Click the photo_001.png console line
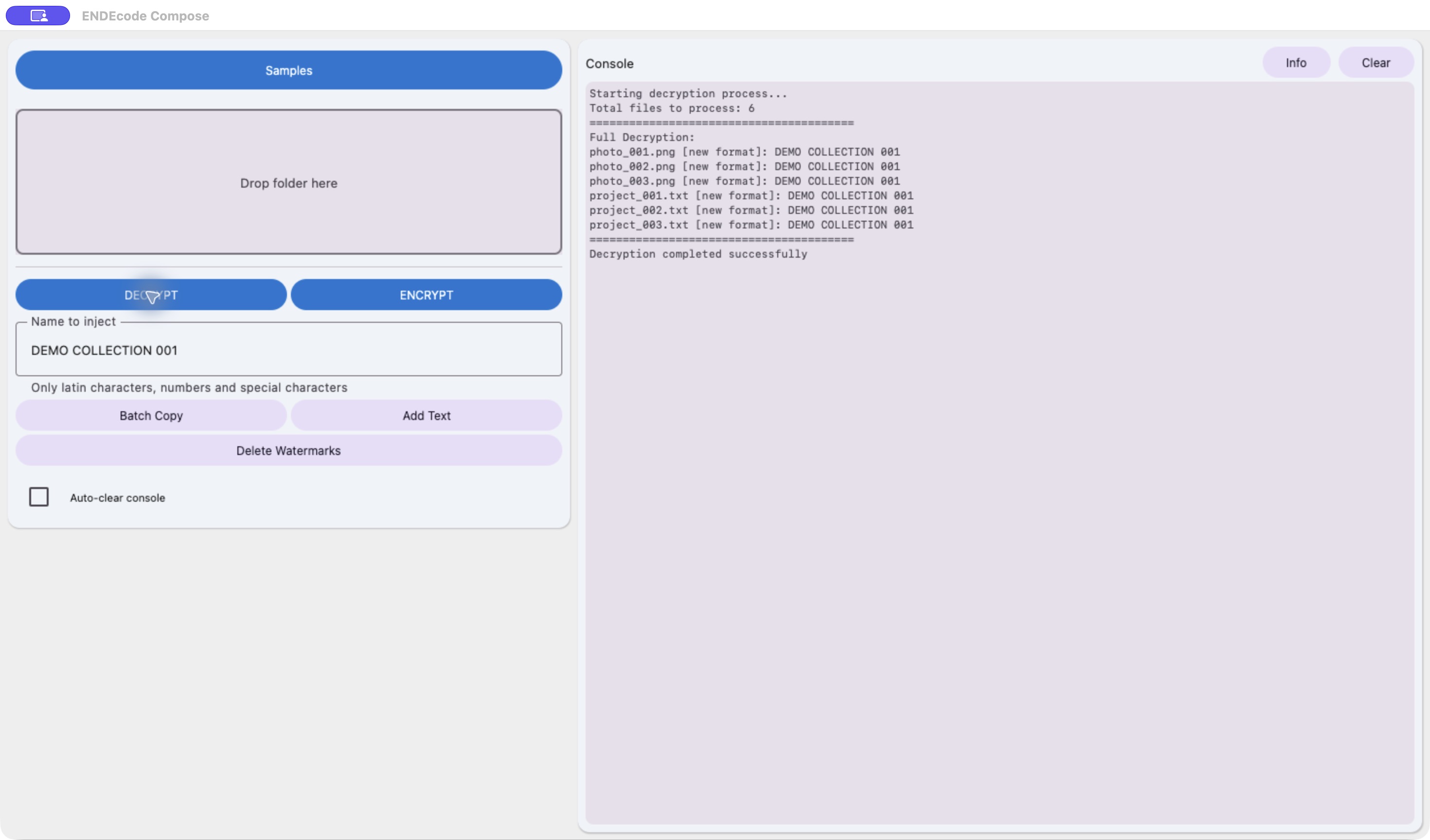This screenshot has height=840, width=1430. click(x=745, y=152)
